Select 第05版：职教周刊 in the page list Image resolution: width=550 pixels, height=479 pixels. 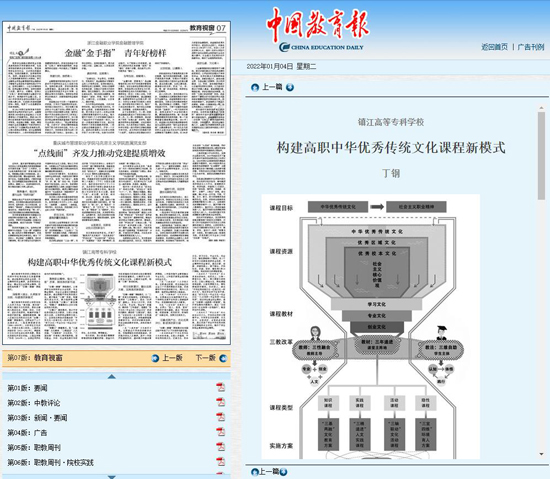[x=34, y=447]
